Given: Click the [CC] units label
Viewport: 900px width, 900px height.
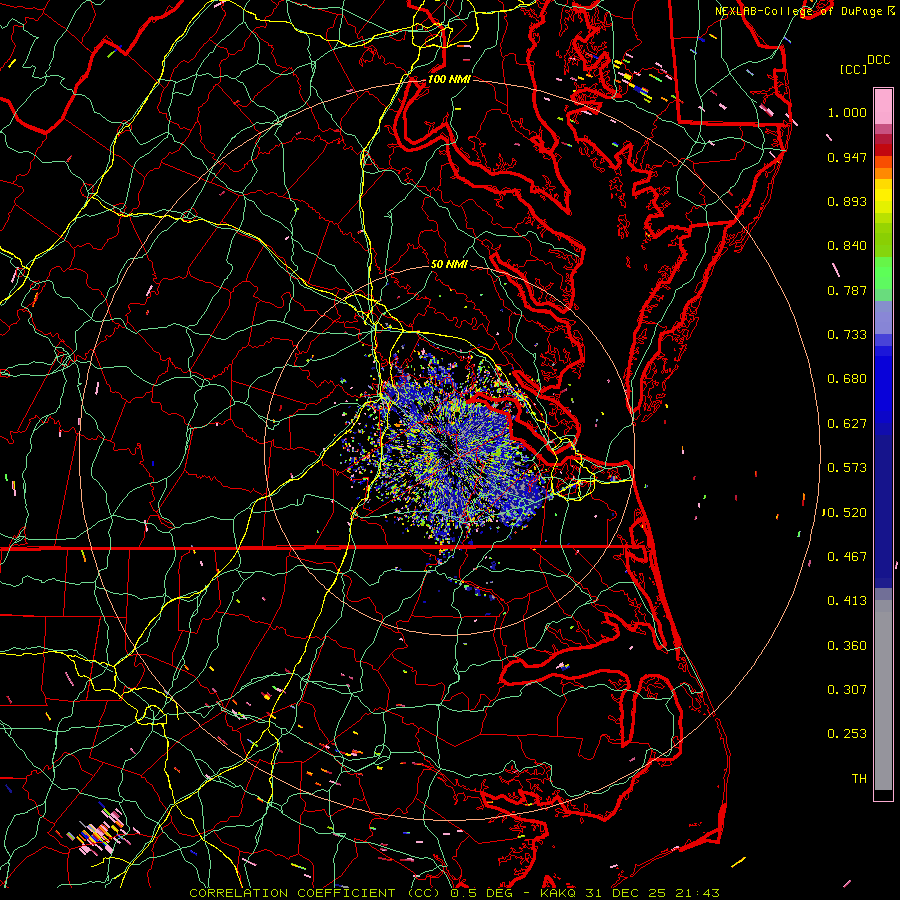Looking at the screenshot, I should (x=853, y=69).
